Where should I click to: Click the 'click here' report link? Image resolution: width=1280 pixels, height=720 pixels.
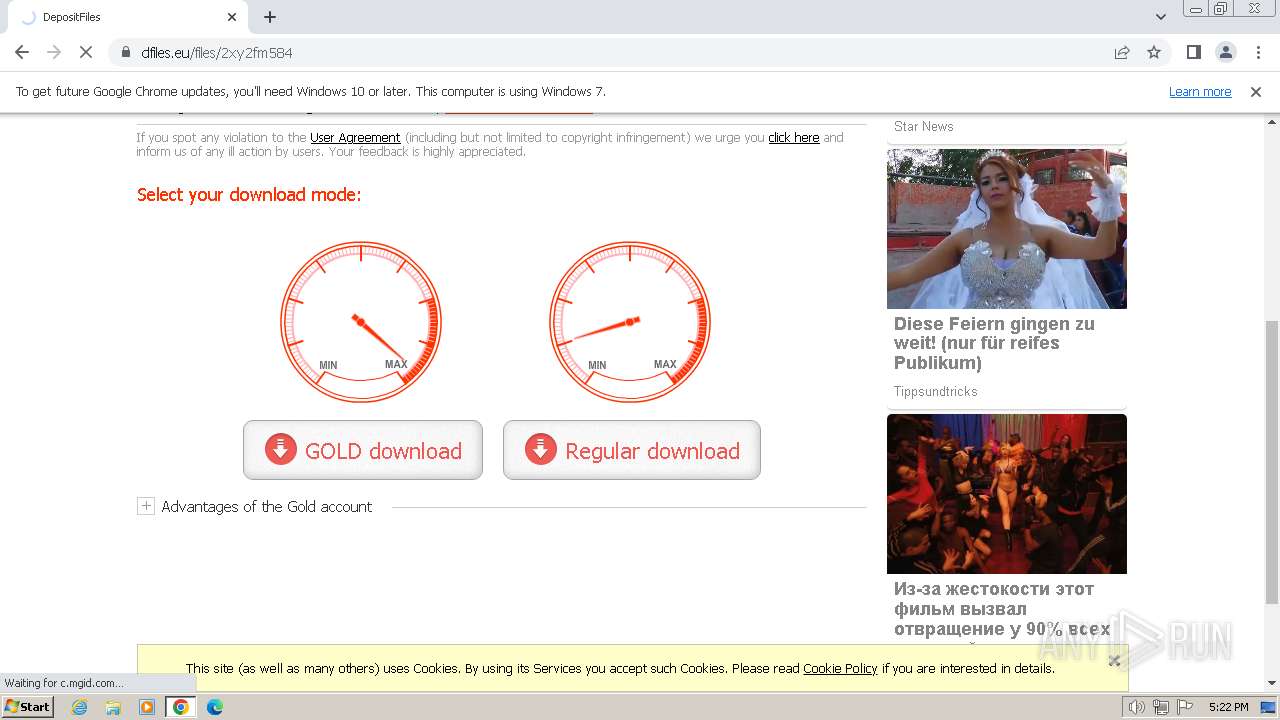pyautogui.click(x=794, y=138)
